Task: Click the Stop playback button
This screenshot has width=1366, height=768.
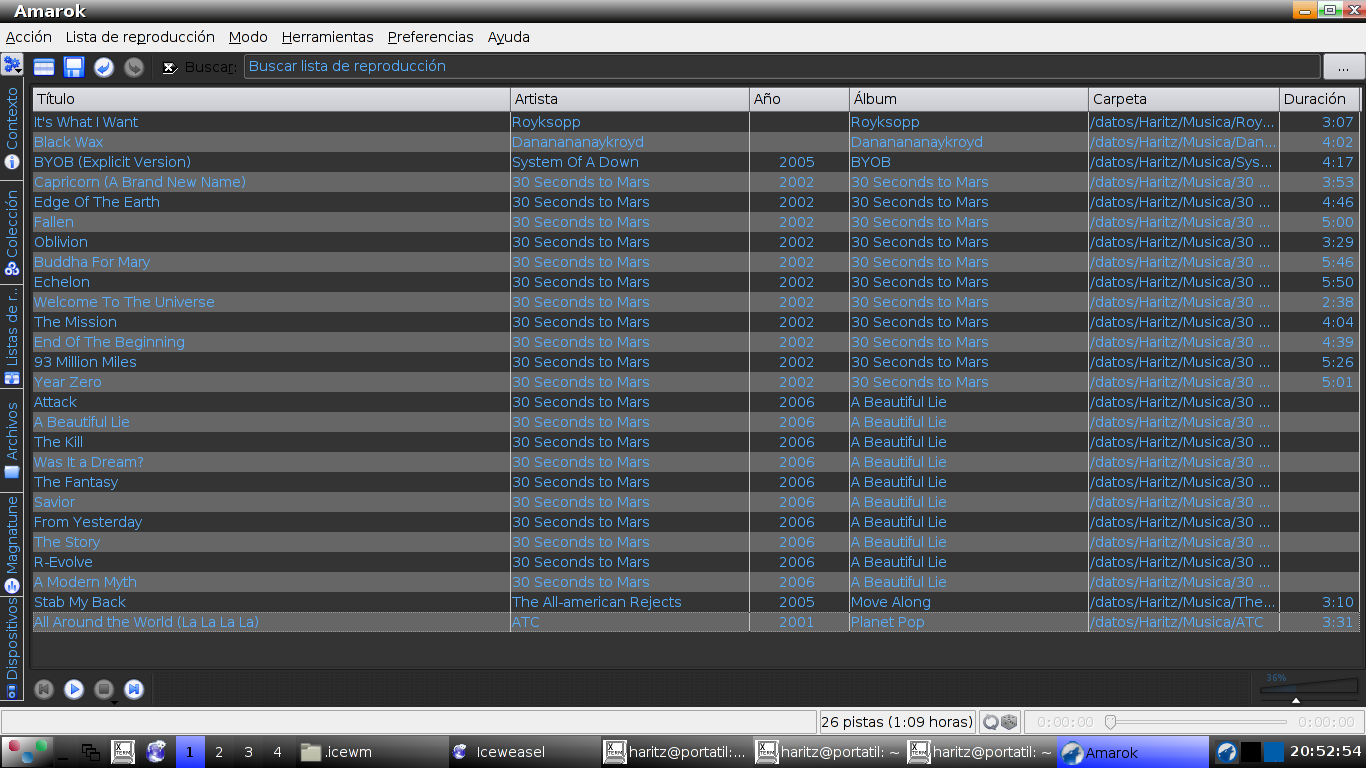Action: pyautogui.click(x=104, y=689)
